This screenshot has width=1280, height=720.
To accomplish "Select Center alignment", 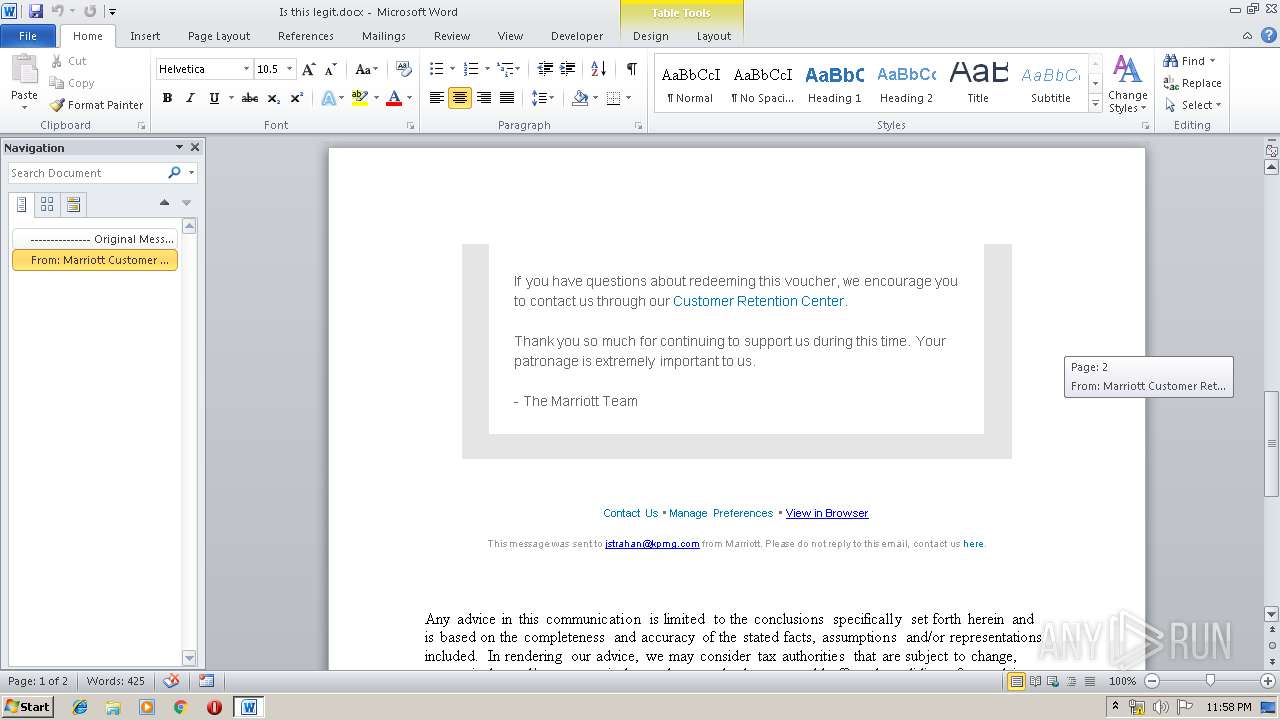I will (460, 98).
